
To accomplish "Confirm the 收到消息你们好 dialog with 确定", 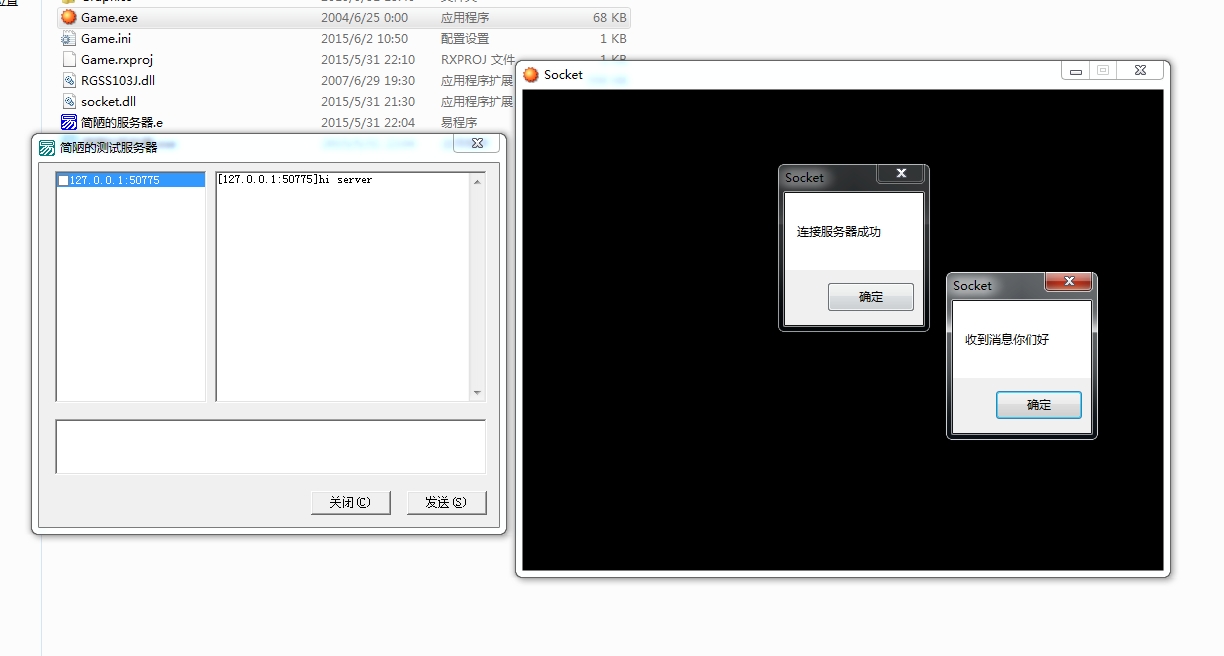I will coord(1039,405).
